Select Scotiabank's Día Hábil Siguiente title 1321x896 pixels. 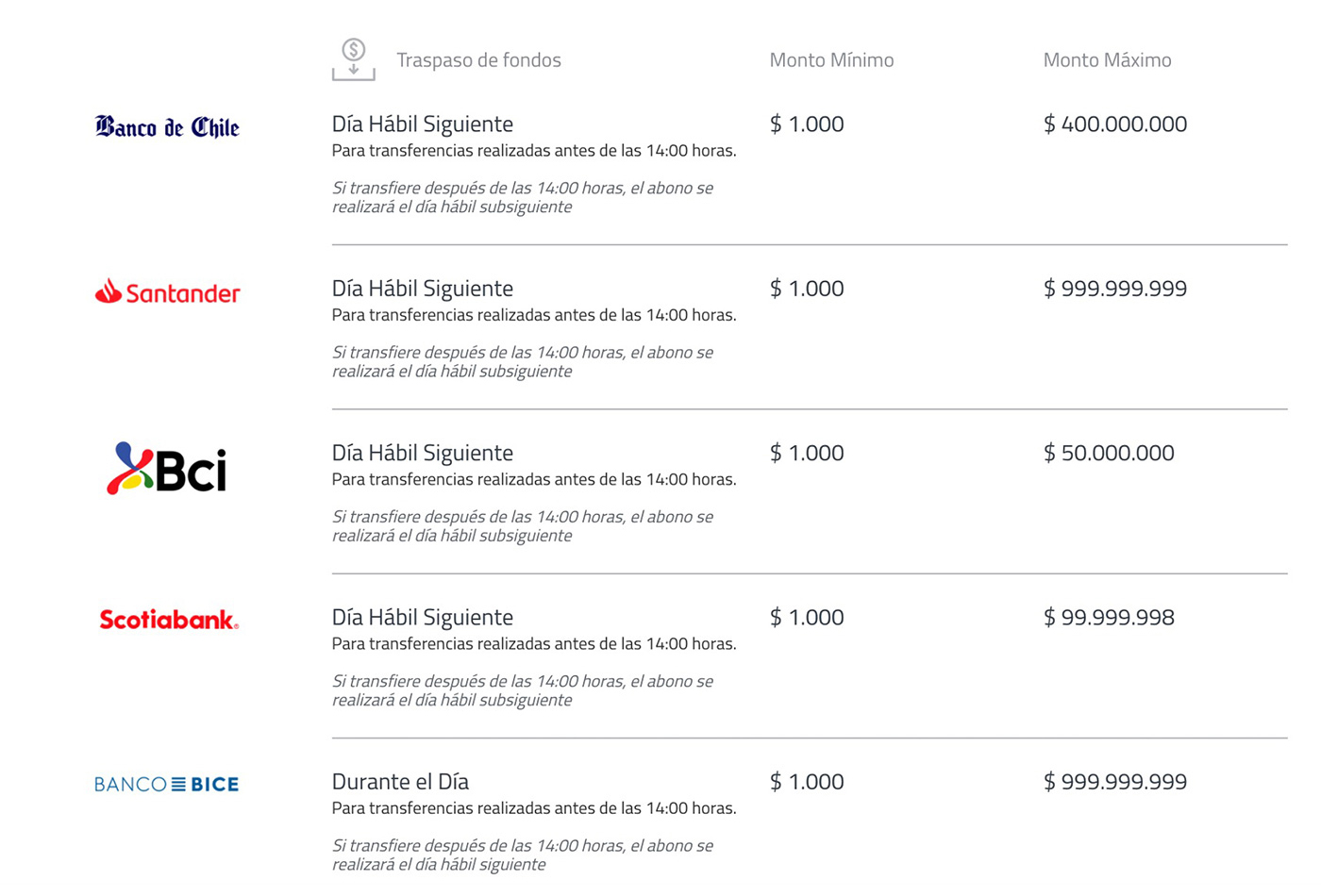pyautogui.click(x=423, y=618)
